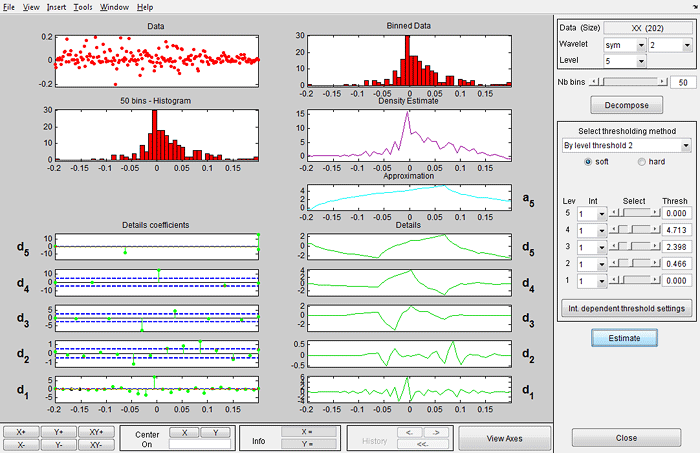Click the Decompose button
Viewport: 700px width, 453px height.
[x=626, y=103]
